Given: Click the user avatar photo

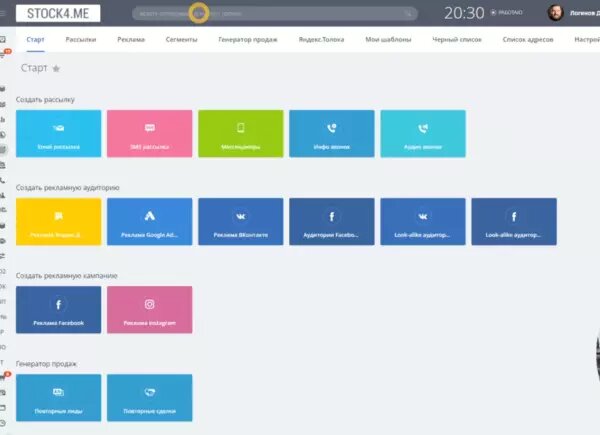Looking at the screenshot, I should tap(555, 13).
